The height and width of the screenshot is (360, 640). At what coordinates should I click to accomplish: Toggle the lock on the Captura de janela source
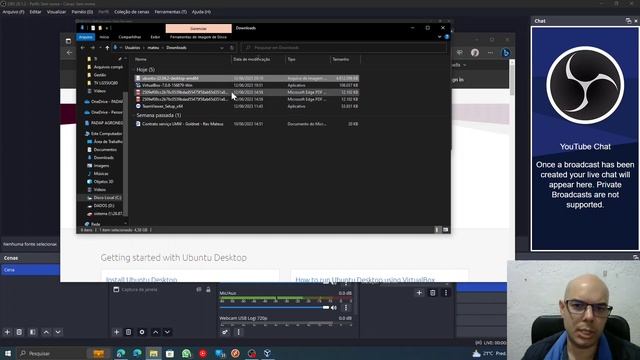pyautogui.click(x=208, y=289)
